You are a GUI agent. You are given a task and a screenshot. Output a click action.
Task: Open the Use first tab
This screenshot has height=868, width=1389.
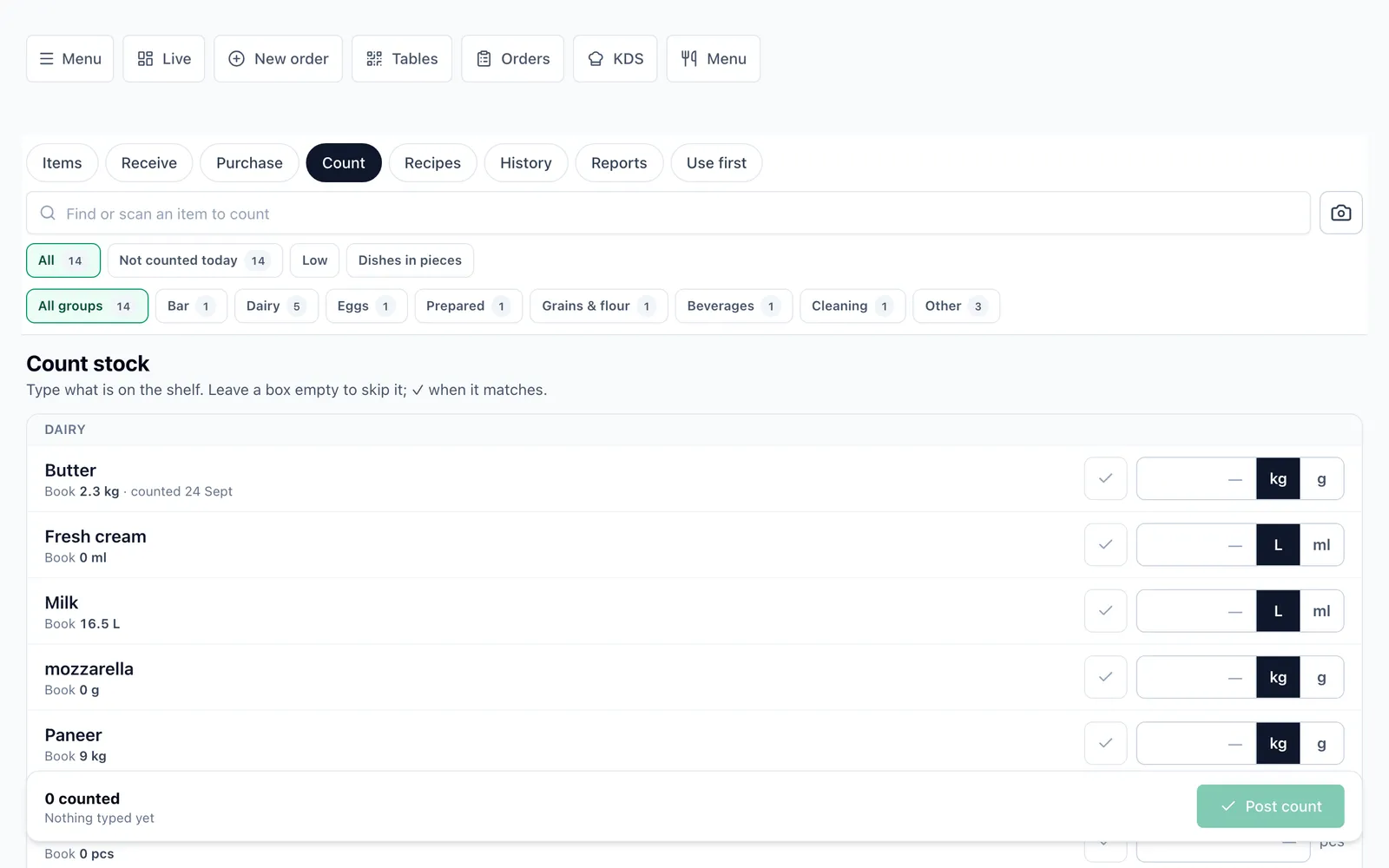point(716,163)
